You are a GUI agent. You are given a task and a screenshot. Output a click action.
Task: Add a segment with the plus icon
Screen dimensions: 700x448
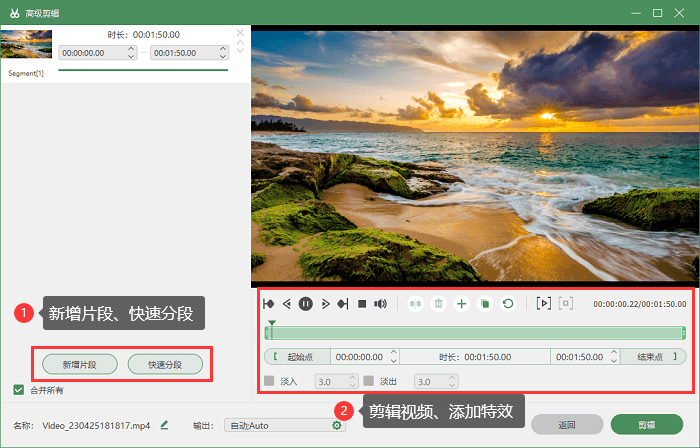(462, 304)
